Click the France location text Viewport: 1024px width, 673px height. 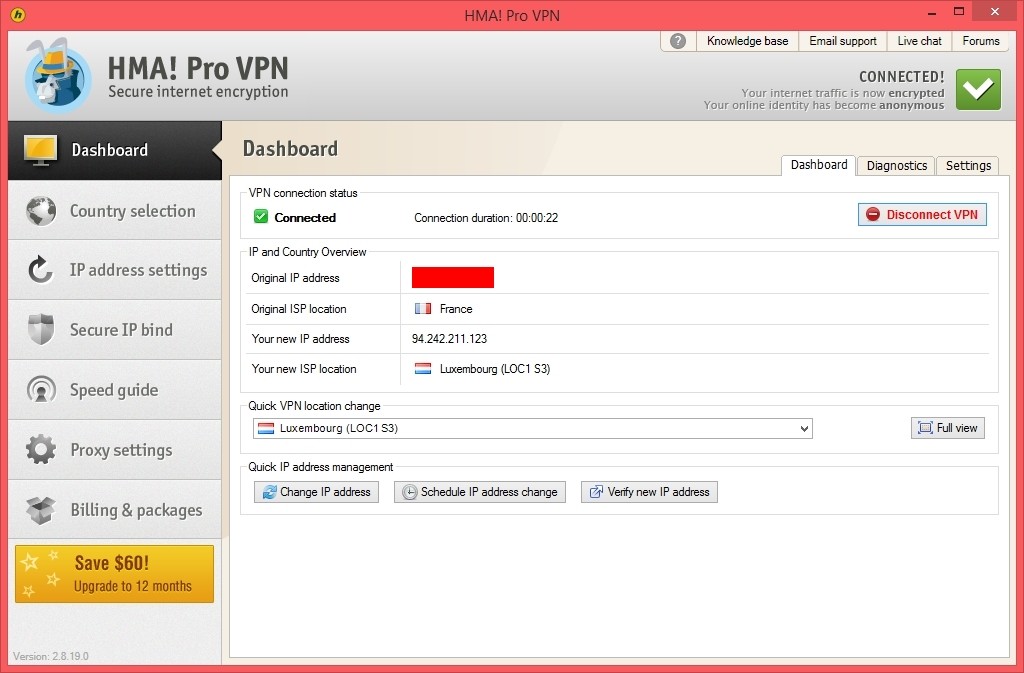pyautogui.click(x=456, y=309)
